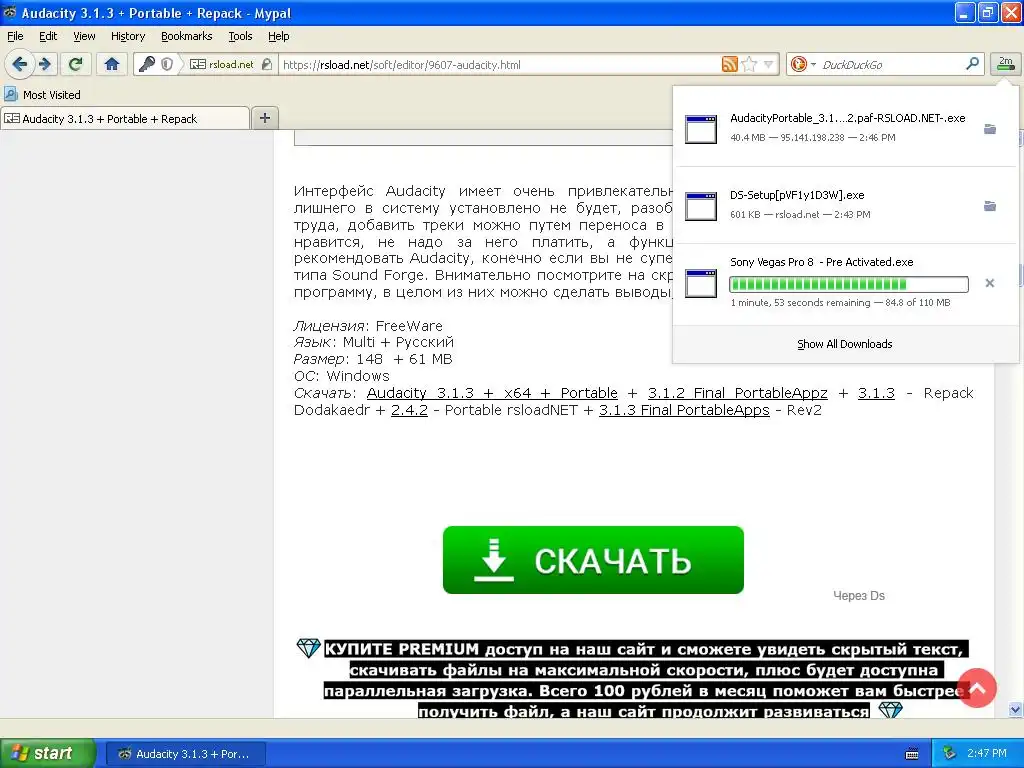Click the green СКАЧАТЬ download button

pos(593,560)
